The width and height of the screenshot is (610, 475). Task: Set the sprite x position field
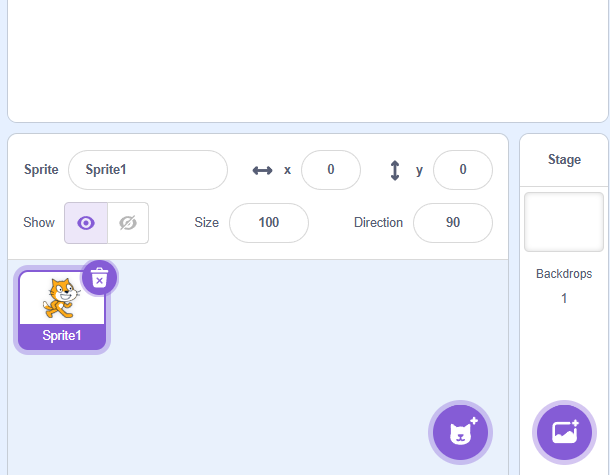(x=331, y=170)
